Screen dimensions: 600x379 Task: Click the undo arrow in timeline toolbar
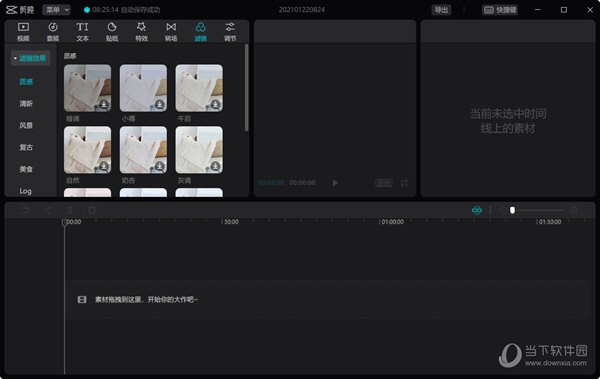coord(26,210)
